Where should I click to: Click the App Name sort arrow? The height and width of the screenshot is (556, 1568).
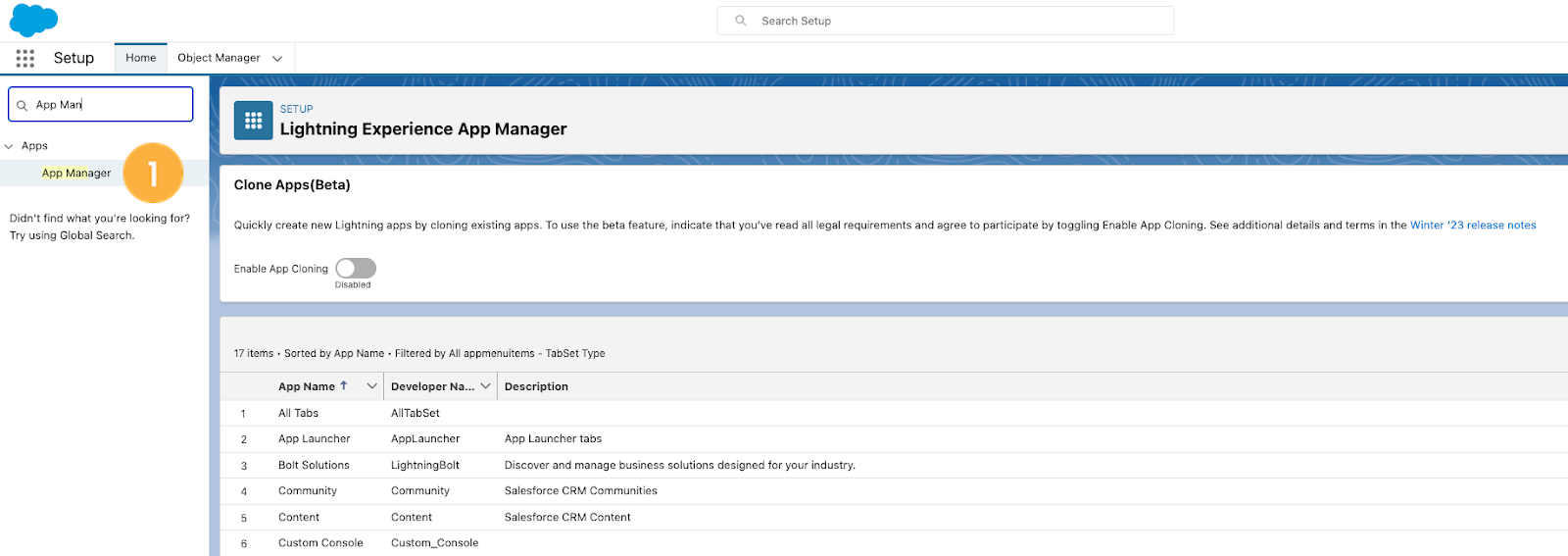(x=344, y=385)
